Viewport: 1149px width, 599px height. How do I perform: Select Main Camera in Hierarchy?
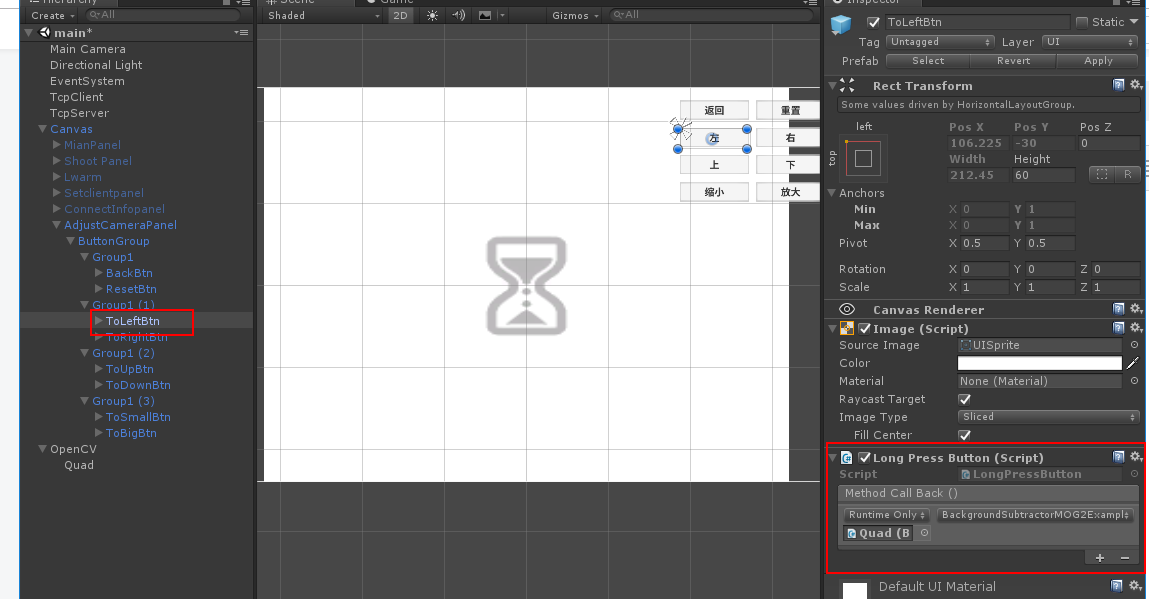(x=87, y=49)
